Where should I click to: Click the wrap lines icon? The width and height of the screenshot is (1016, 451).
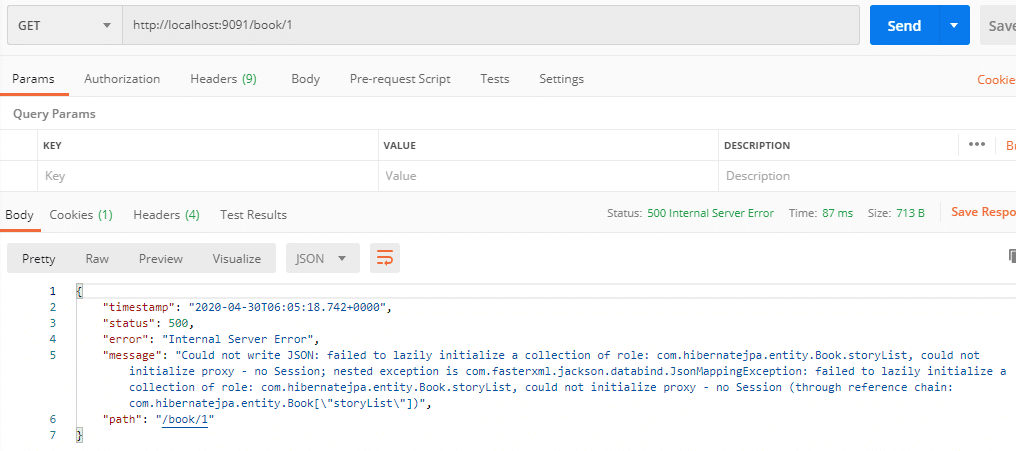click(x=384, y=258)
